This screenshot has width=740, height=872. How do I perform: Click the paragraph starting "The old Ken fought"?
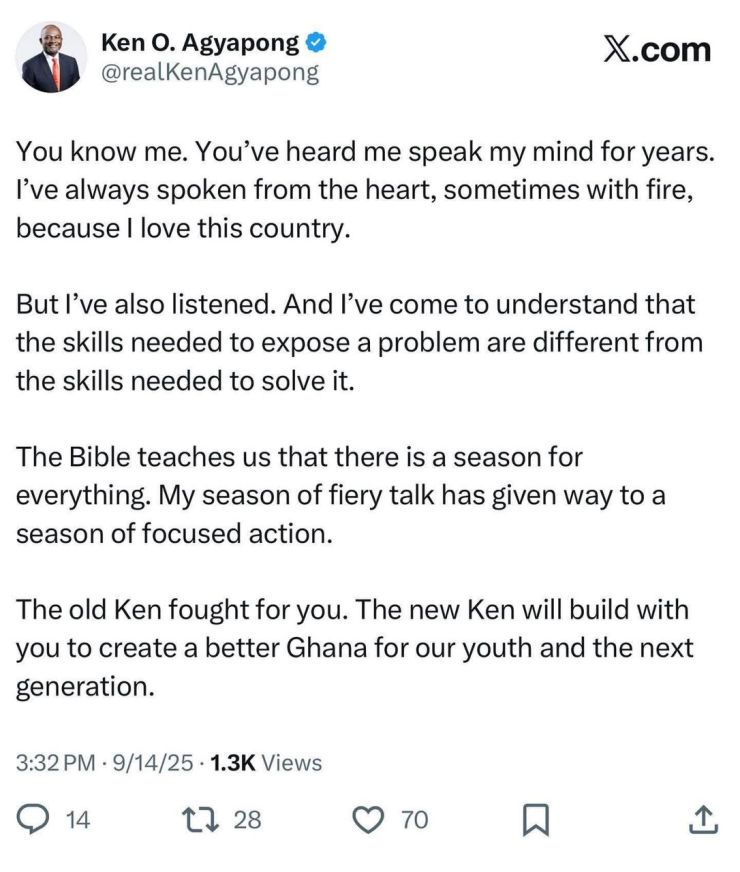click(x=355, y=648)
